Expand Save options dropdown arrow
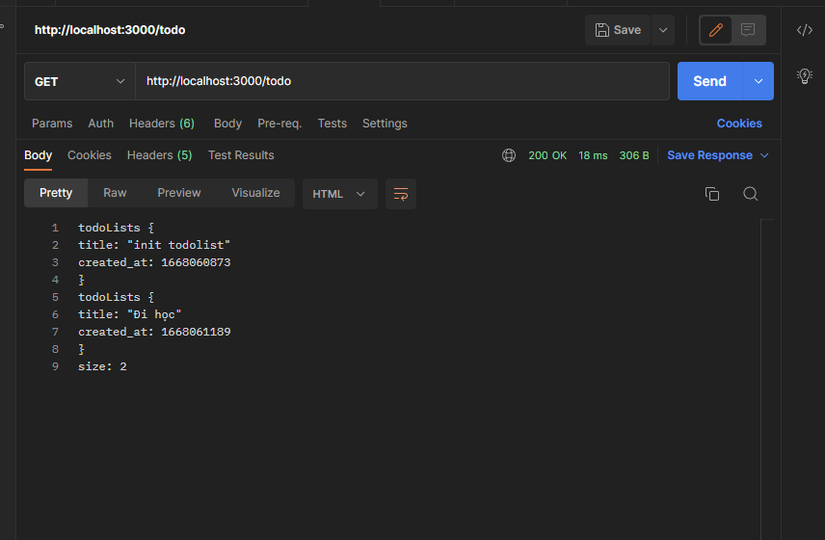The image size is (825, 540). (663, 30)
